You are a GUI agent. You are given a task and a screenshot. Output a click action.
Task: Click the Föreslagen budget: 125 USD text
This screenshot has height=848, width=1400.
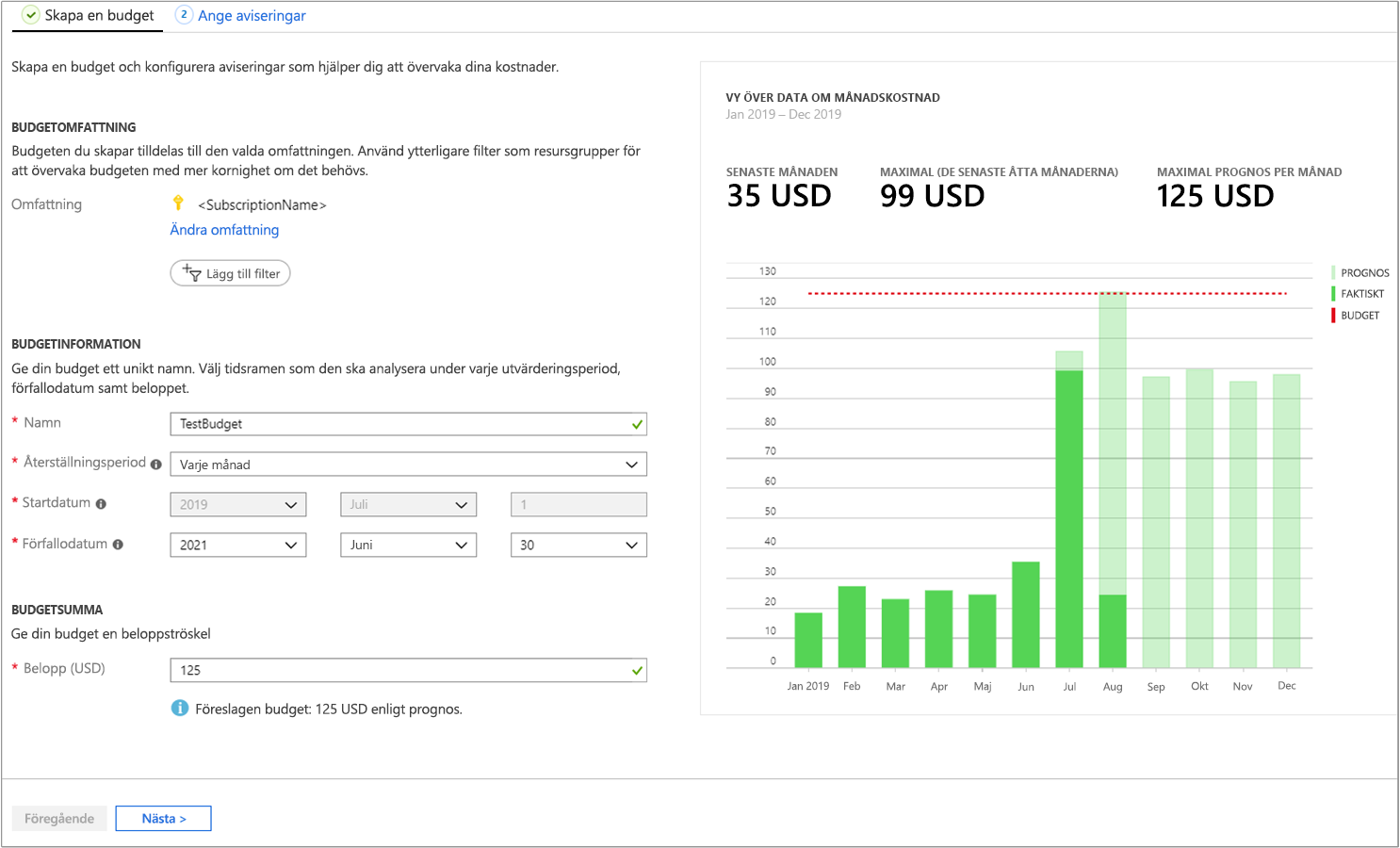pyautogui.click(x=329, y=709)
